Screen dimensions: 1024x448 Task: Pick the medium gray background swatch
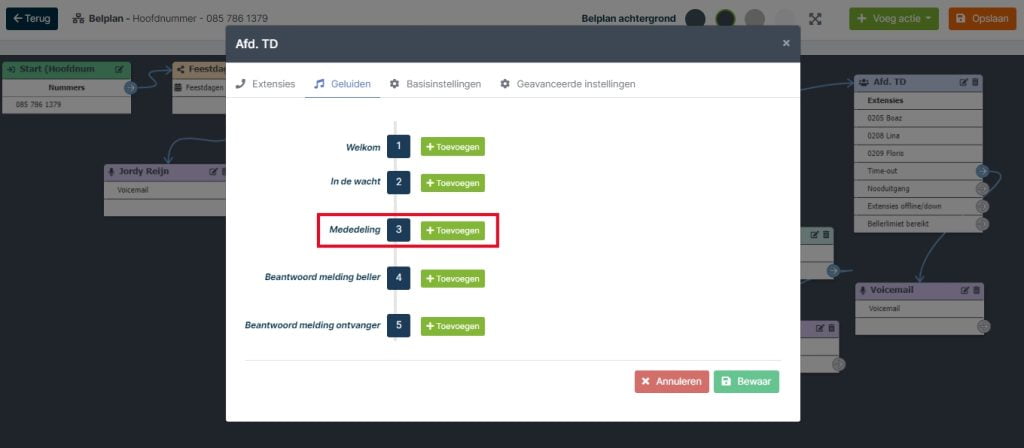(x=754, y=18)
